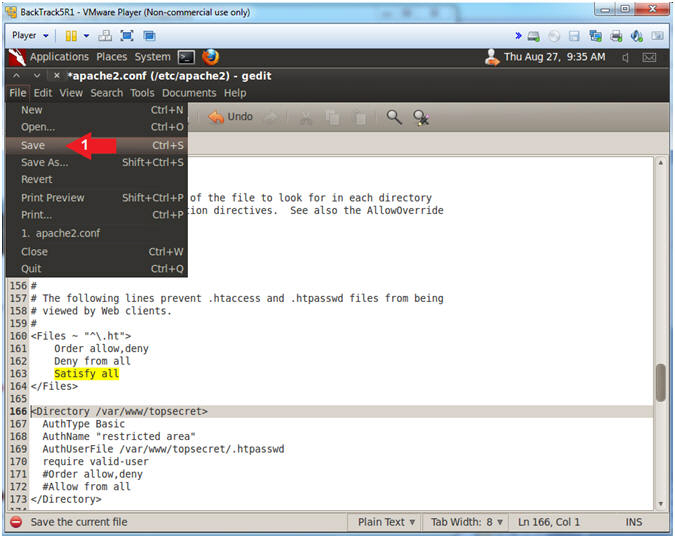Click VMware send Ctrl+Alt+Del icon
The width and height of the screenshot is (675, 538).
(x=105, y=36)
